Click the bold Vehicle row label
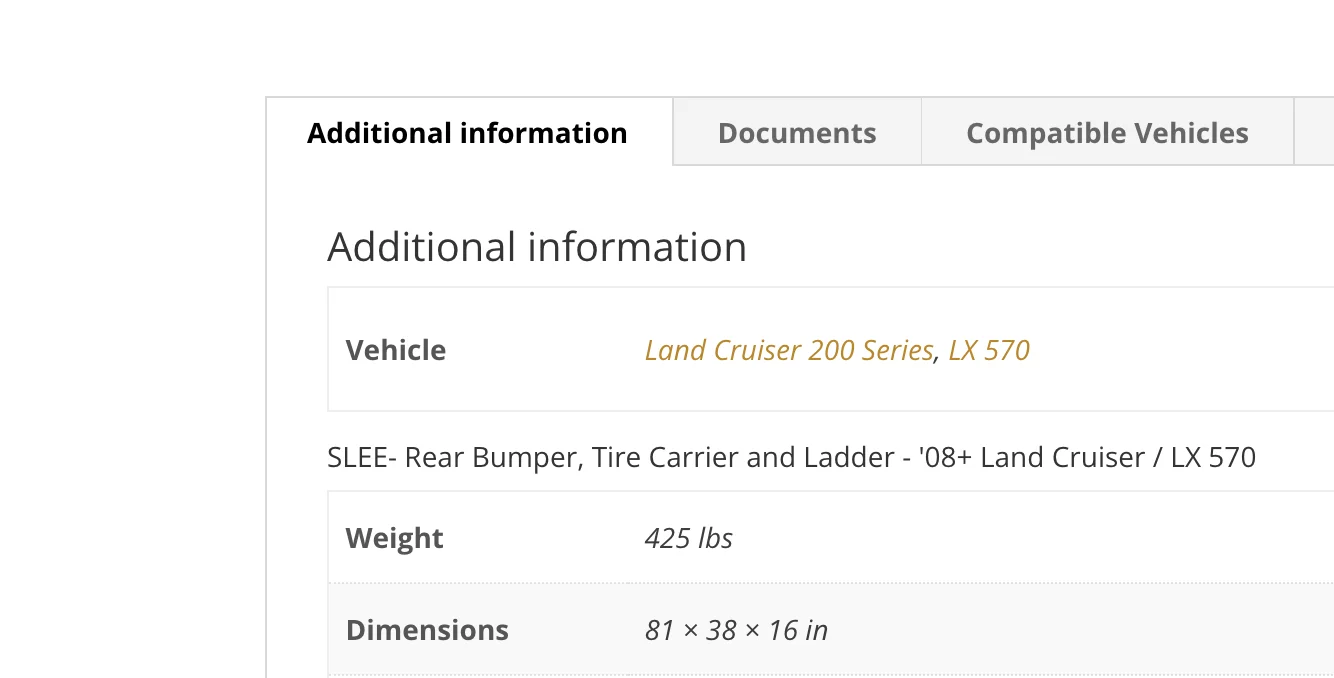Screen dimensions: 1334x678 click(396, 350)
